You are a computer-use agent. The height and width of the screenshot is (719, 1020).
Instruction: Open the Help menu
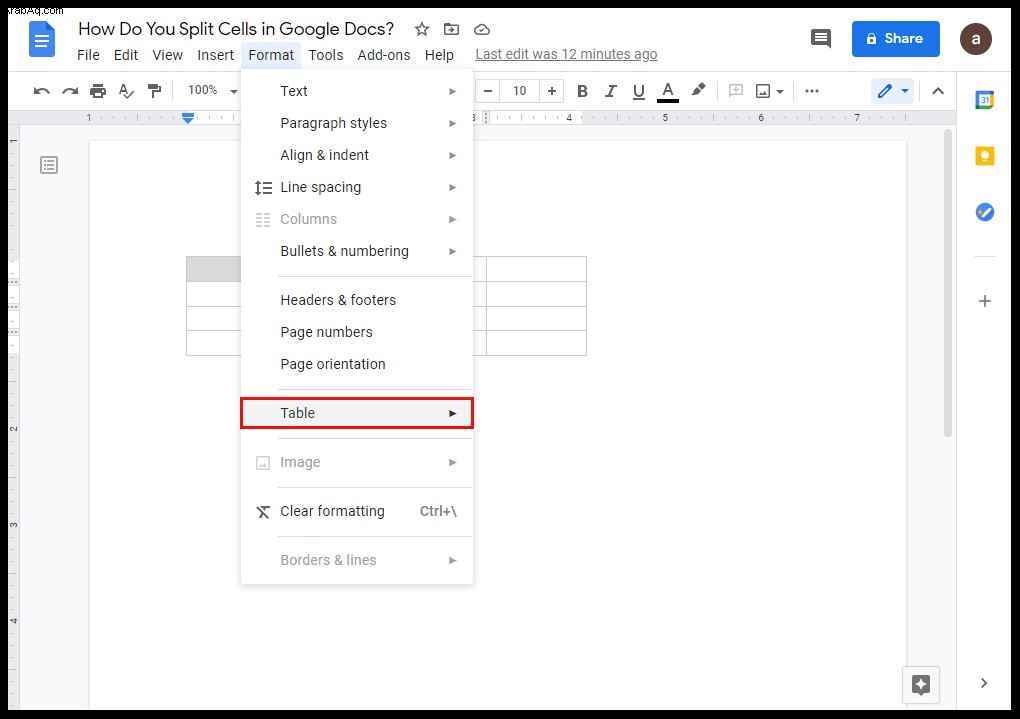coord(439,55)
